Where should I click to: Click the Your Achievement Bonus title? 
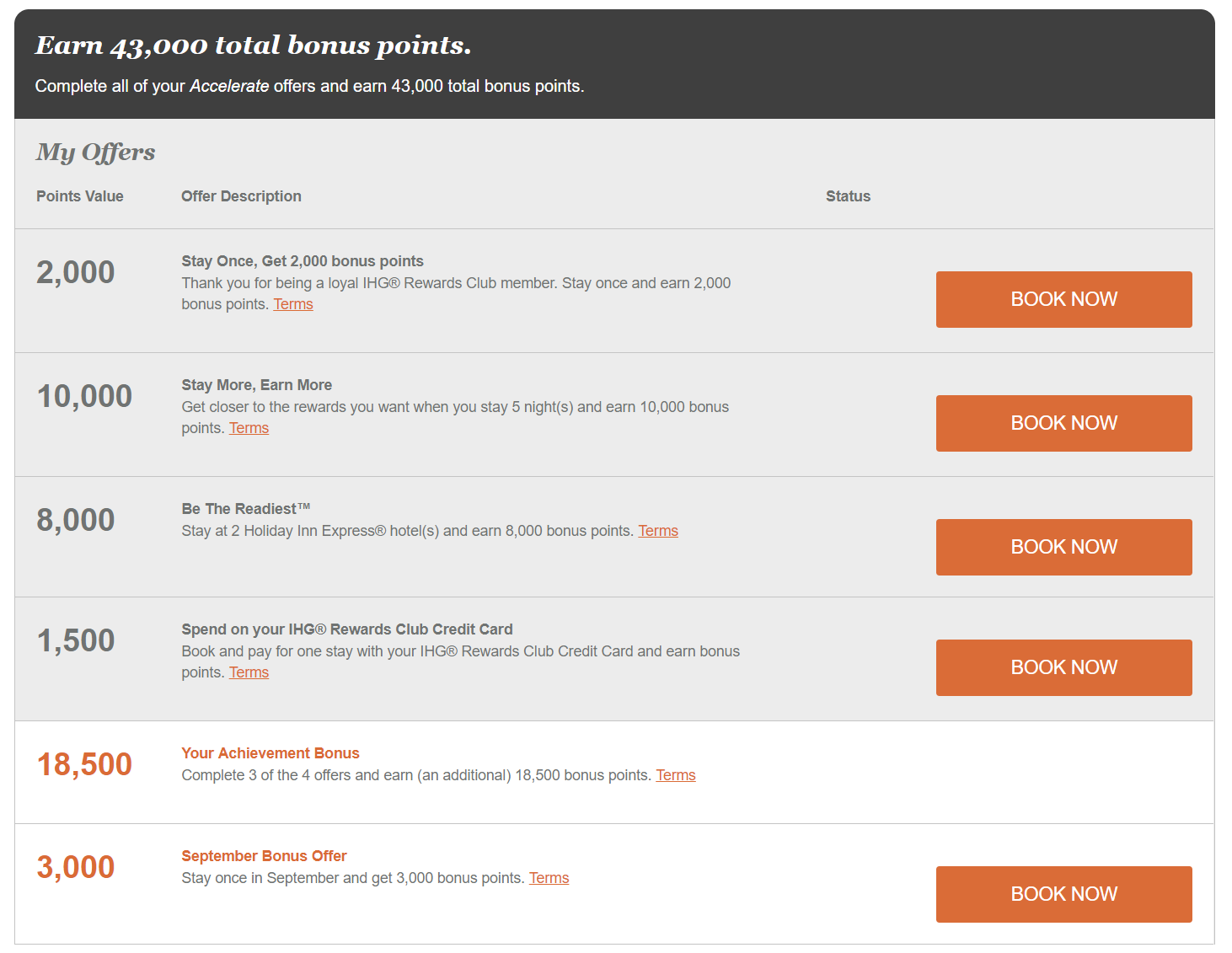(270, 753)
